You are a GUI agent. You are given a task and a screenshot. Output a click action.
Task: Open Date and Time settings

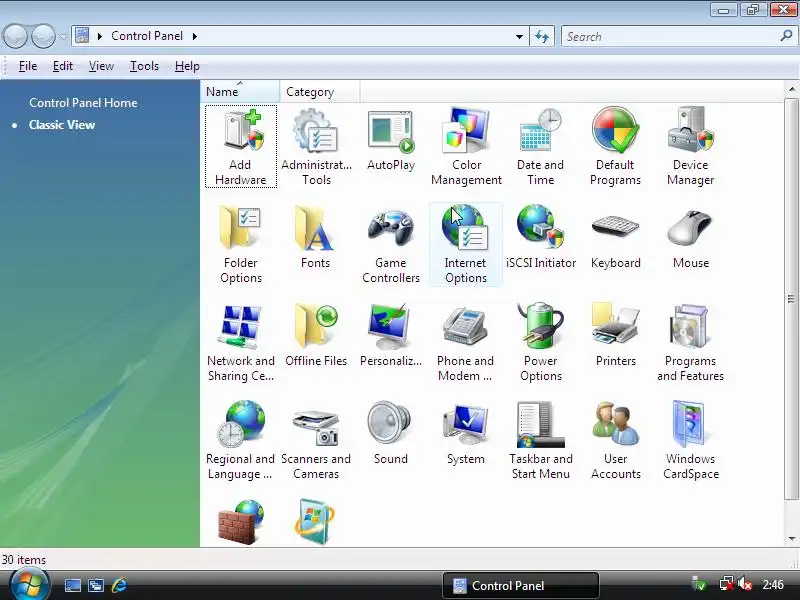click(540, 146)
